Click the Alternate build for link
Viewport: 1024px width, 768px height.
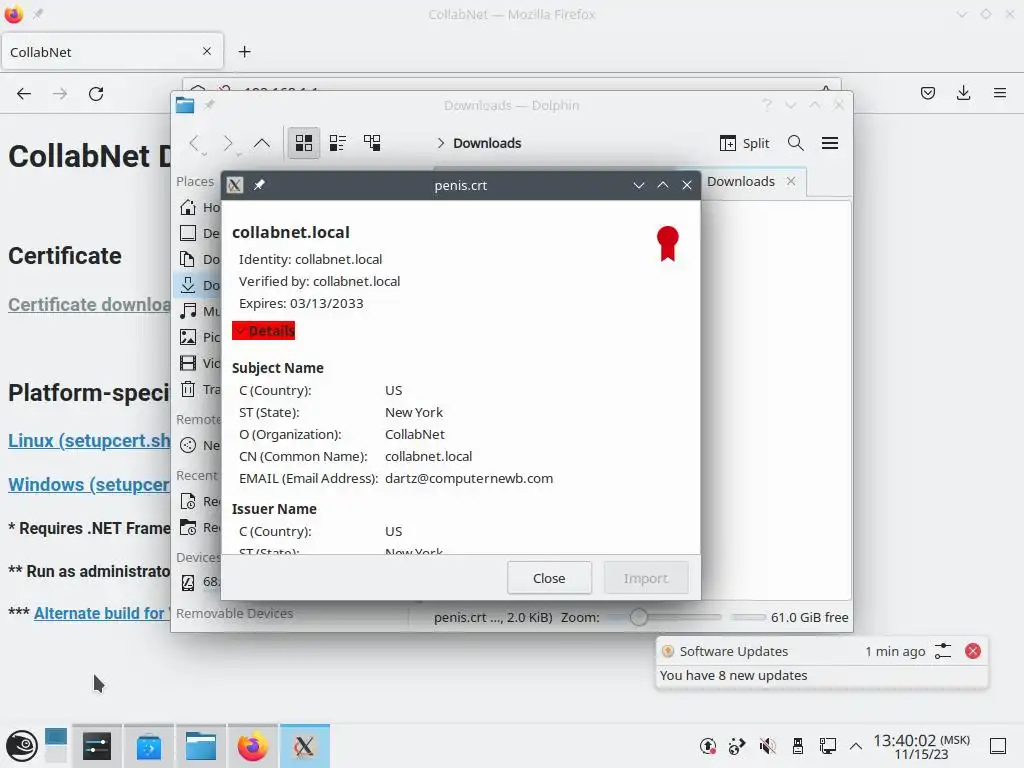click(x=101, y=613)
